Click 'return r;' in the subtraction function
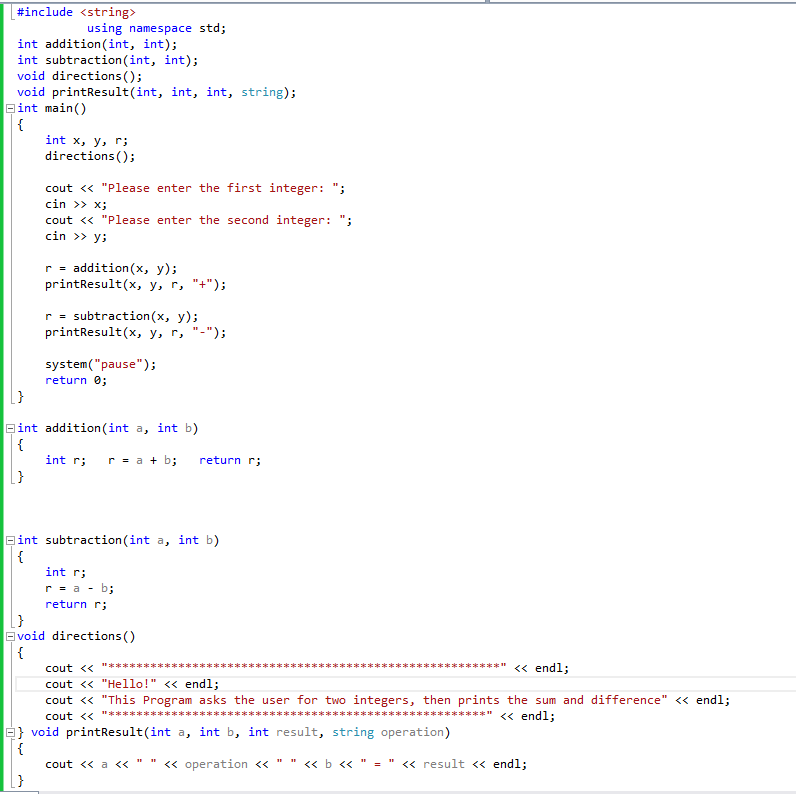The height and width of the screenshot is (794, 796). (x=76, y=604)
